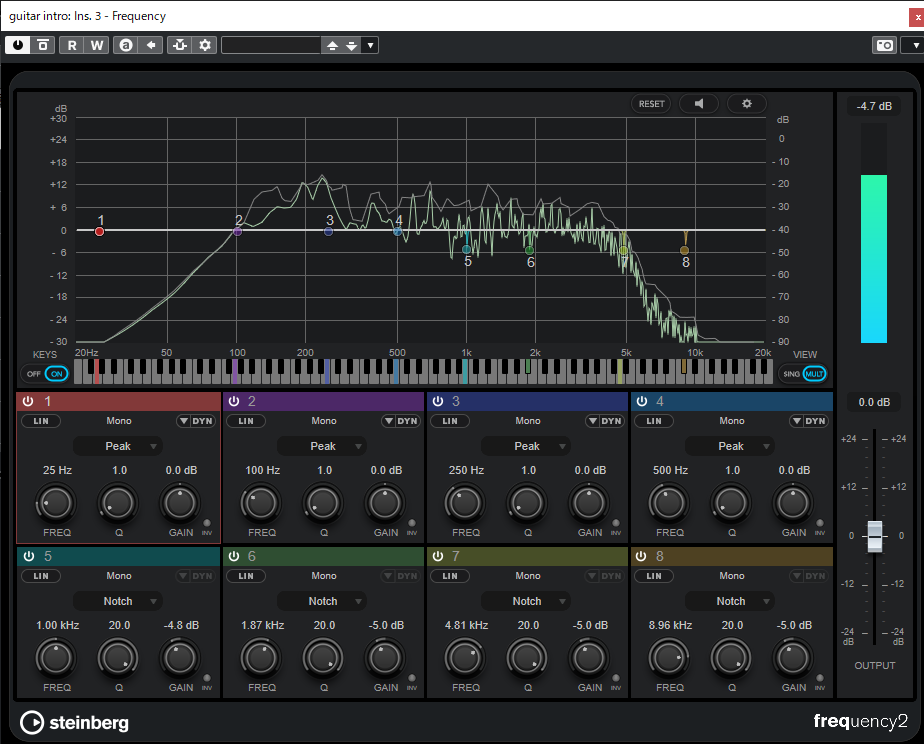Toggle the plug-in activate power button in the toolbar
This screenshot has height=744, width=924.
(x=18, y=45)
